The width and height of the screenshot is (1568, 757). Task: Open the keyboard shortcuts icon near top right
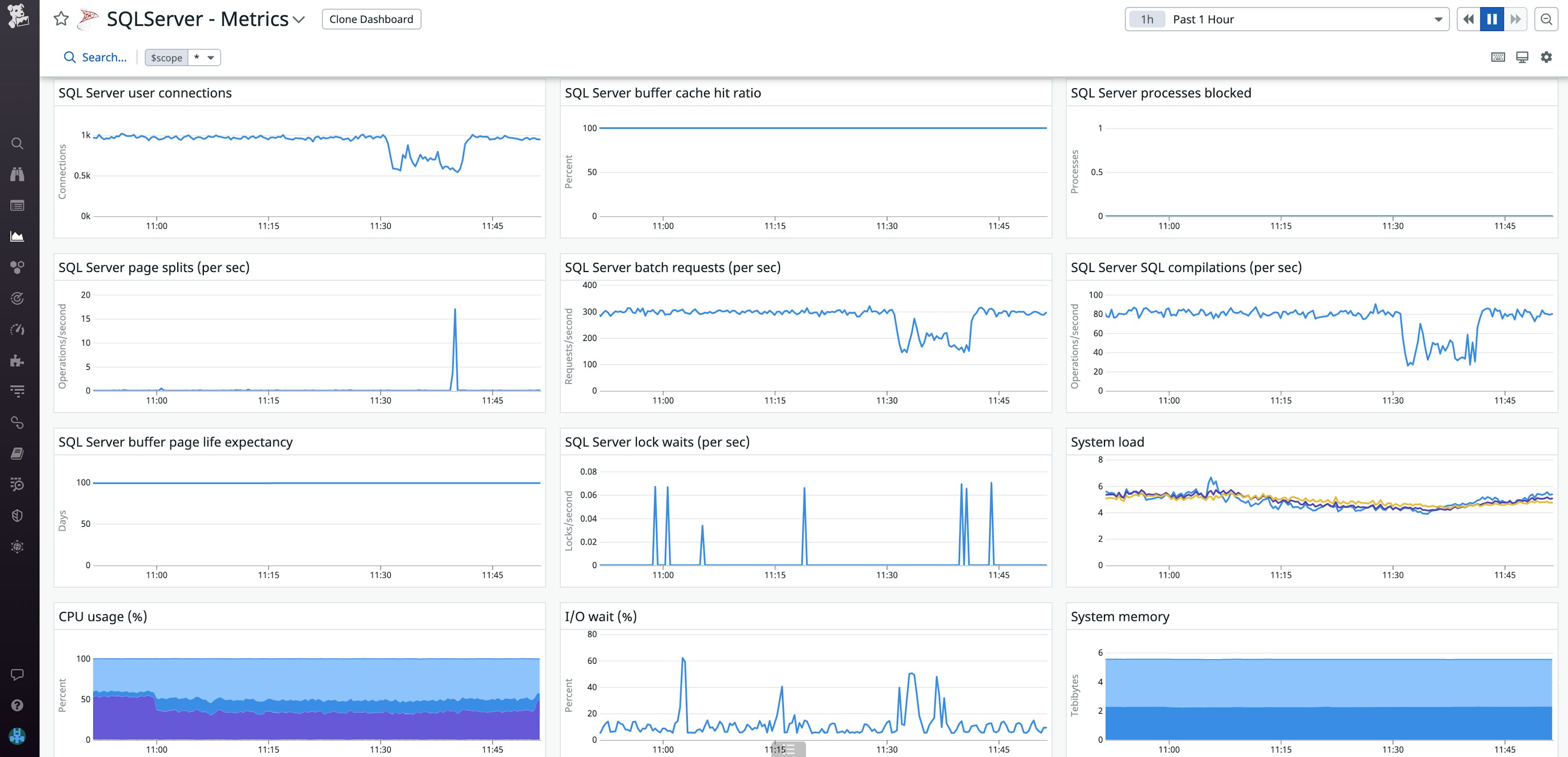coord(1498,57)
